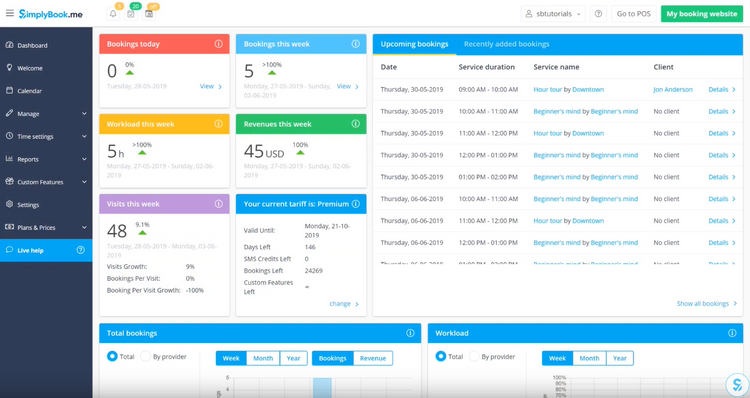Image resolution: width=750 pixels, height=398 pixels.
Task: Switch Workload chart to Year
Action: click(619, 358)
